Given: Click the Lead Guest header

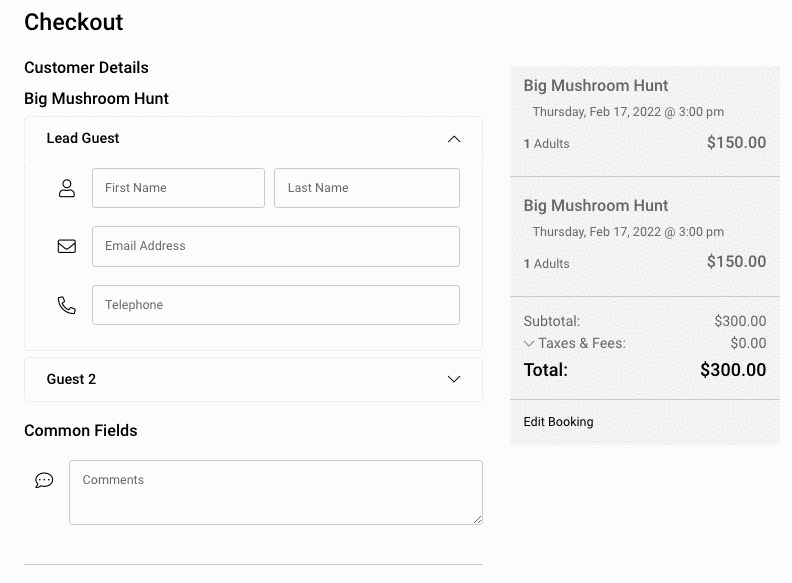Looking at the screenshot, I should [254, 138].
